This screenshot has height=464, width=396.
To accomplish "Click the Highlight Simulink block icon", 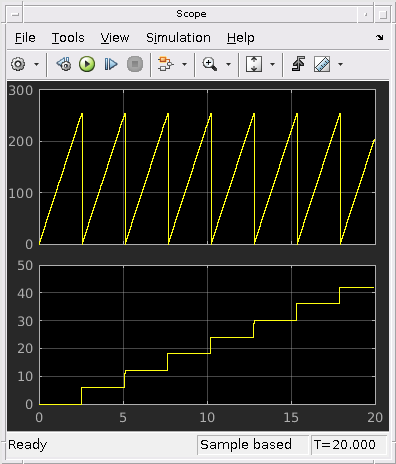I will [166, 64].
